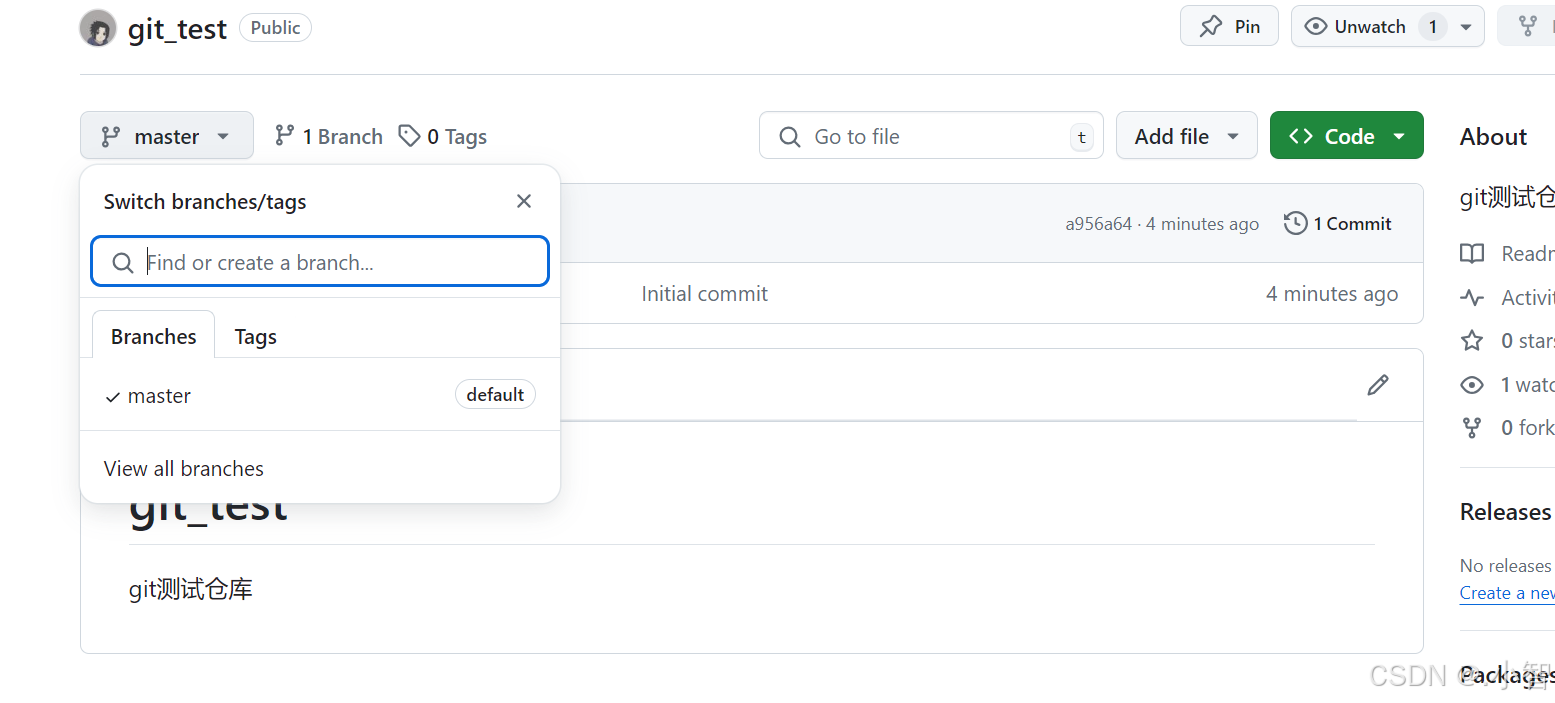Toggle the master branch selector button
The width and height of the screenshot is (1555, 703).
pyautogui.click(x=167, y=136)
